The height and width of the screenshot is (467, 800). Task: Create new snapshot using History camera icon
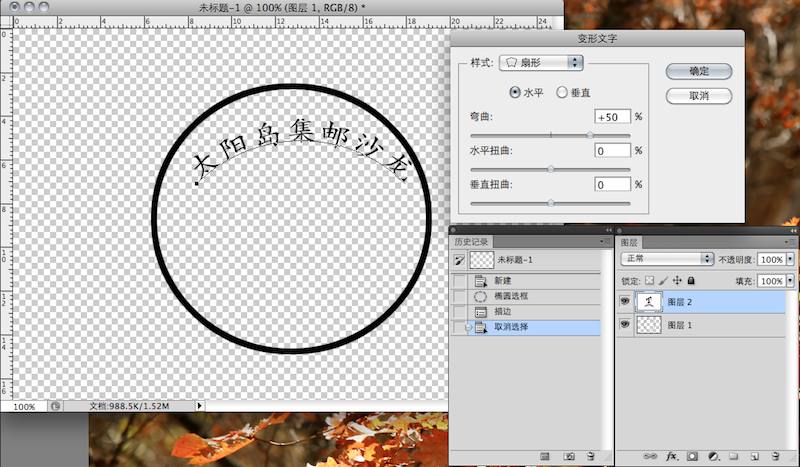tap(570, 455)
